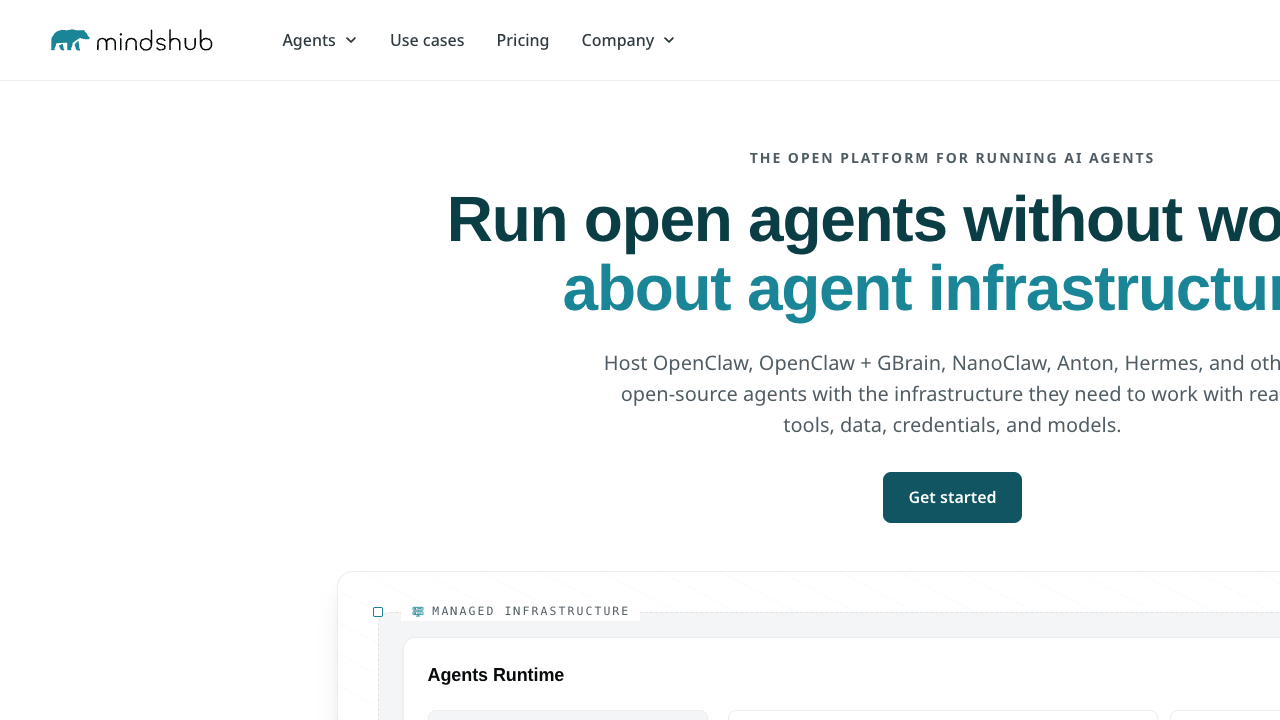Open the Pricing page
Viewport: 1280px width, 720px height.
523,40
